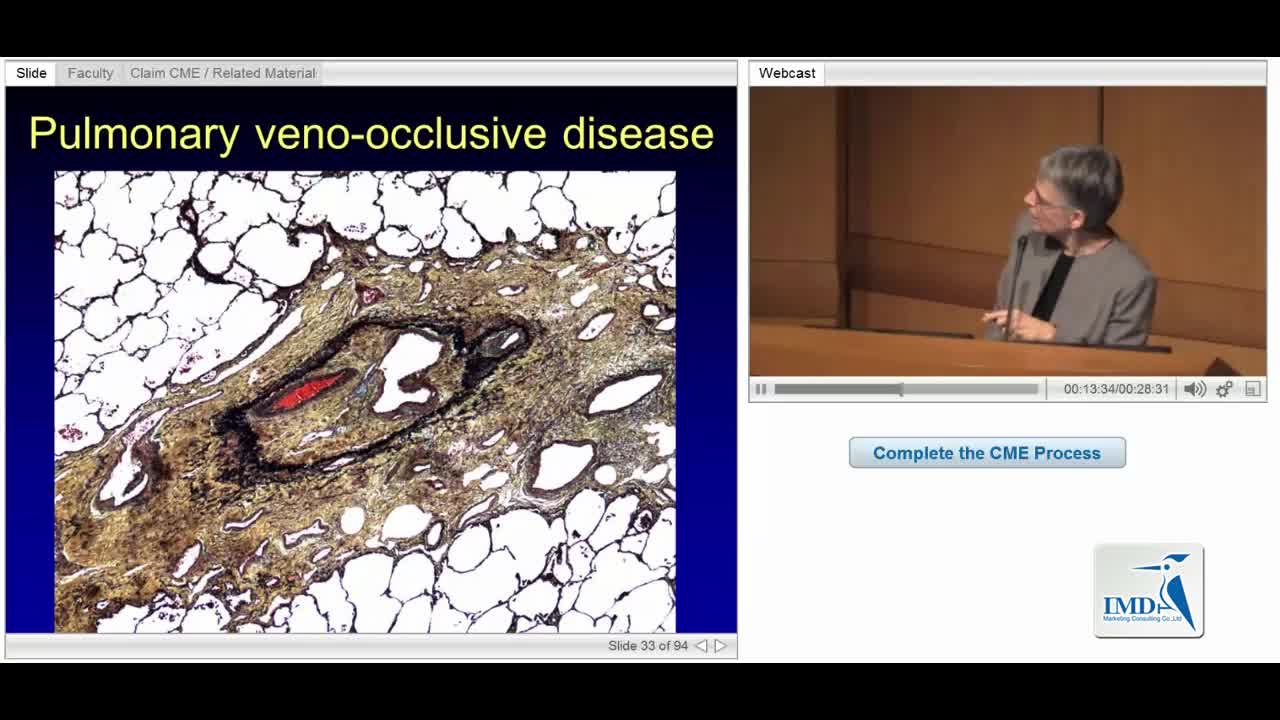
Task: Select the Slide tab
Action: click(31, 73)
